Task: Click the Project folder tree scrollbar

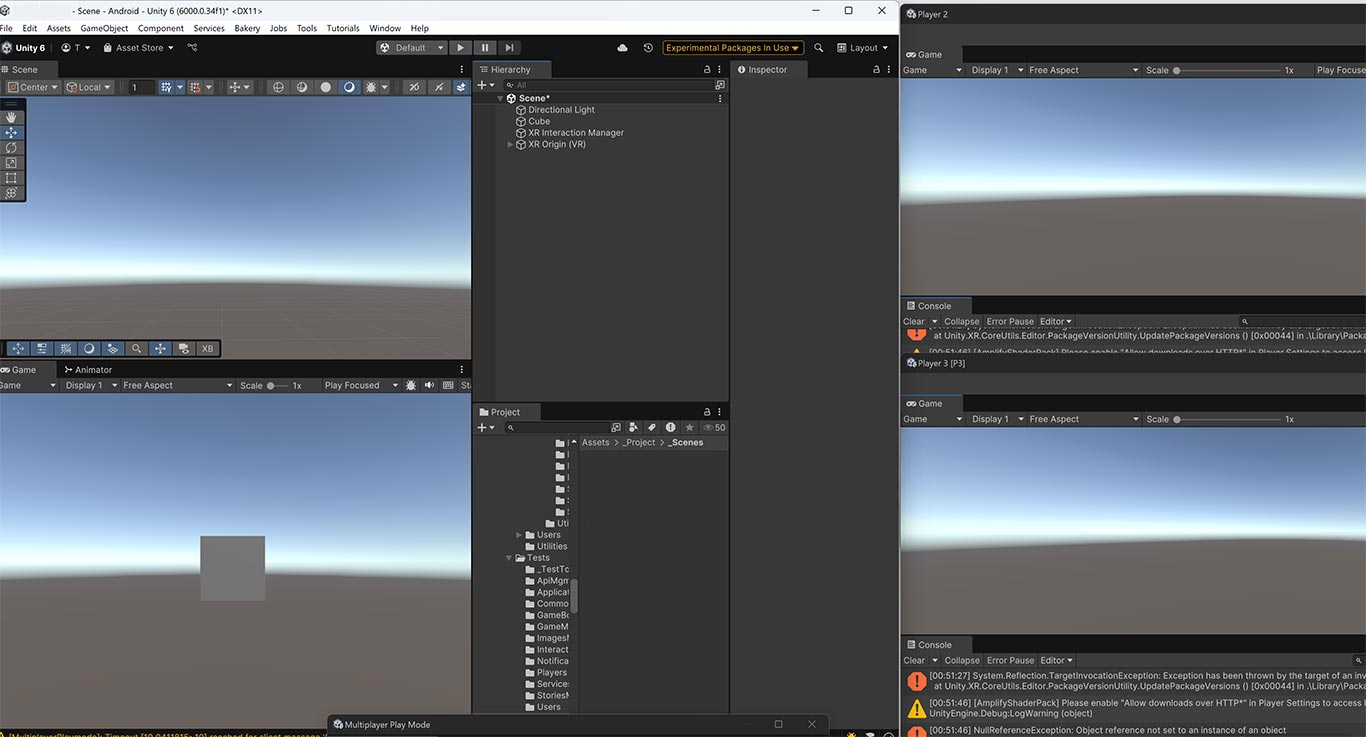Action: point(574,595)
